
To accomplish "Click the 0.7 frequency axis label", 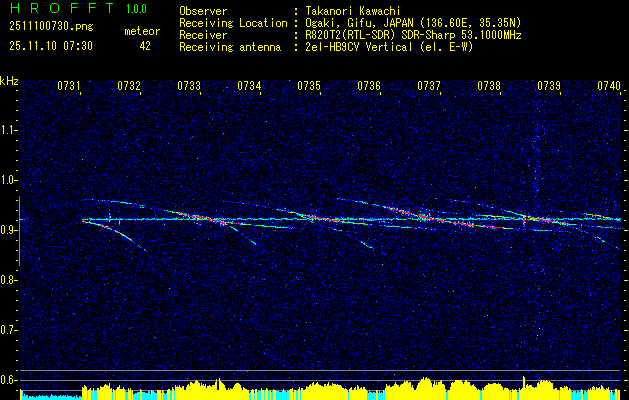I will click(8, 330).
